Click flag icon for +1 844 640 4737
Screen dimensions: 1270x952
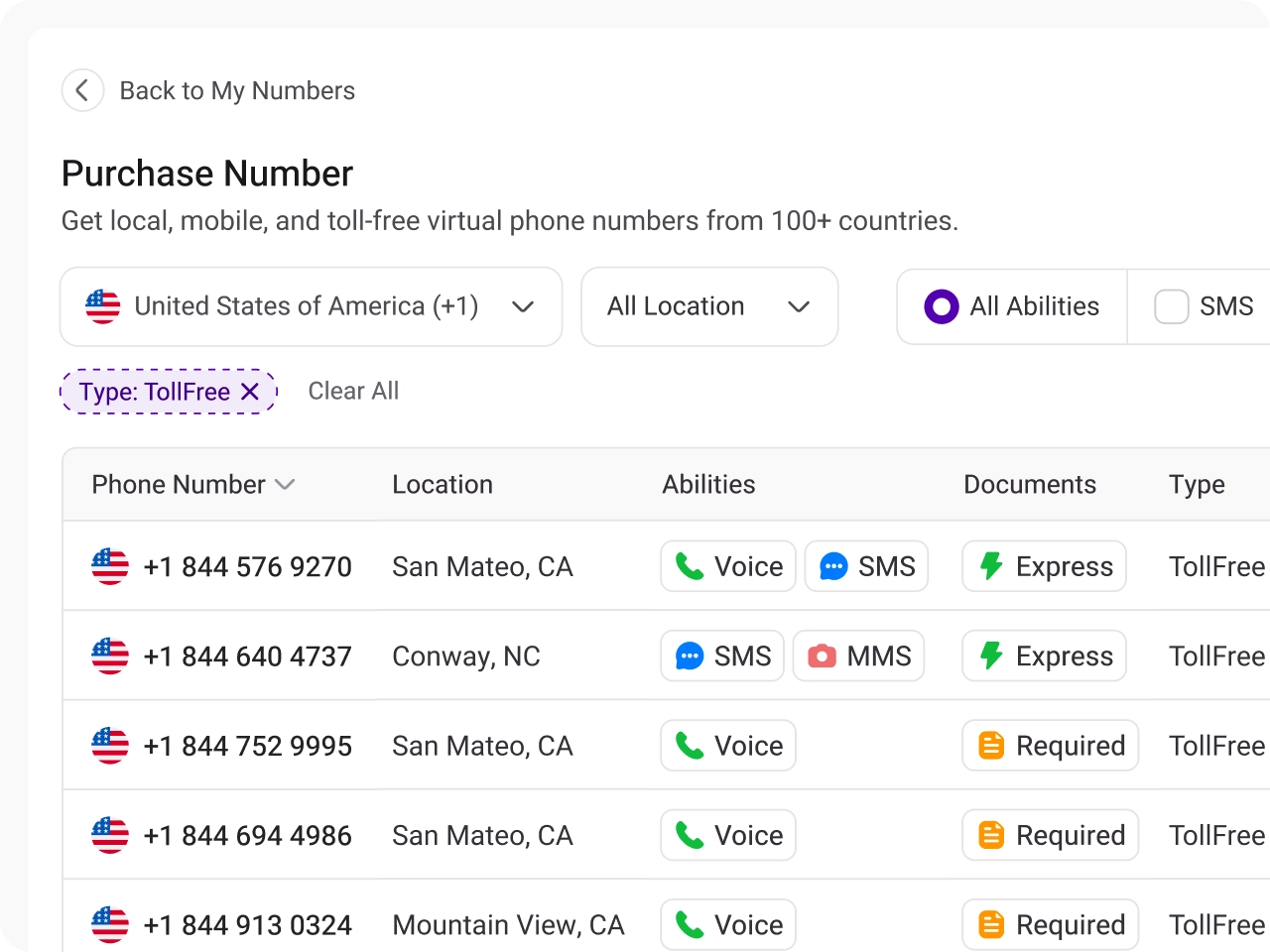pyautogui.click(x=110, y=655)
